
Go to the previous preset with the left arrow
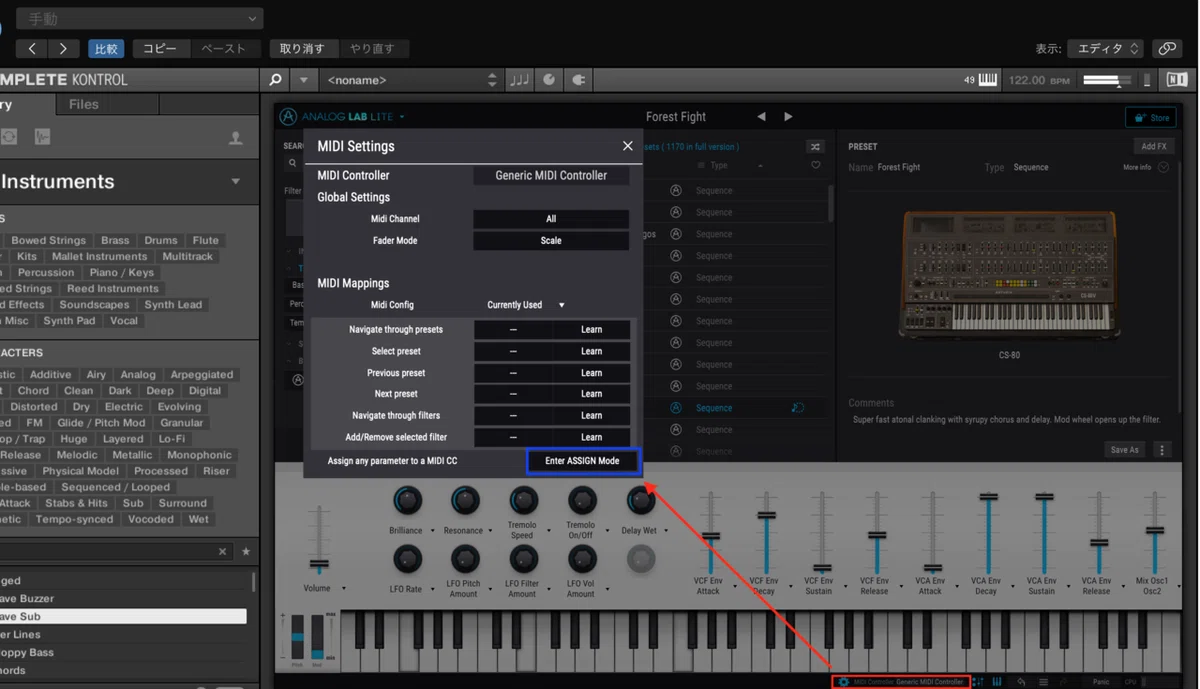point(761,117)
